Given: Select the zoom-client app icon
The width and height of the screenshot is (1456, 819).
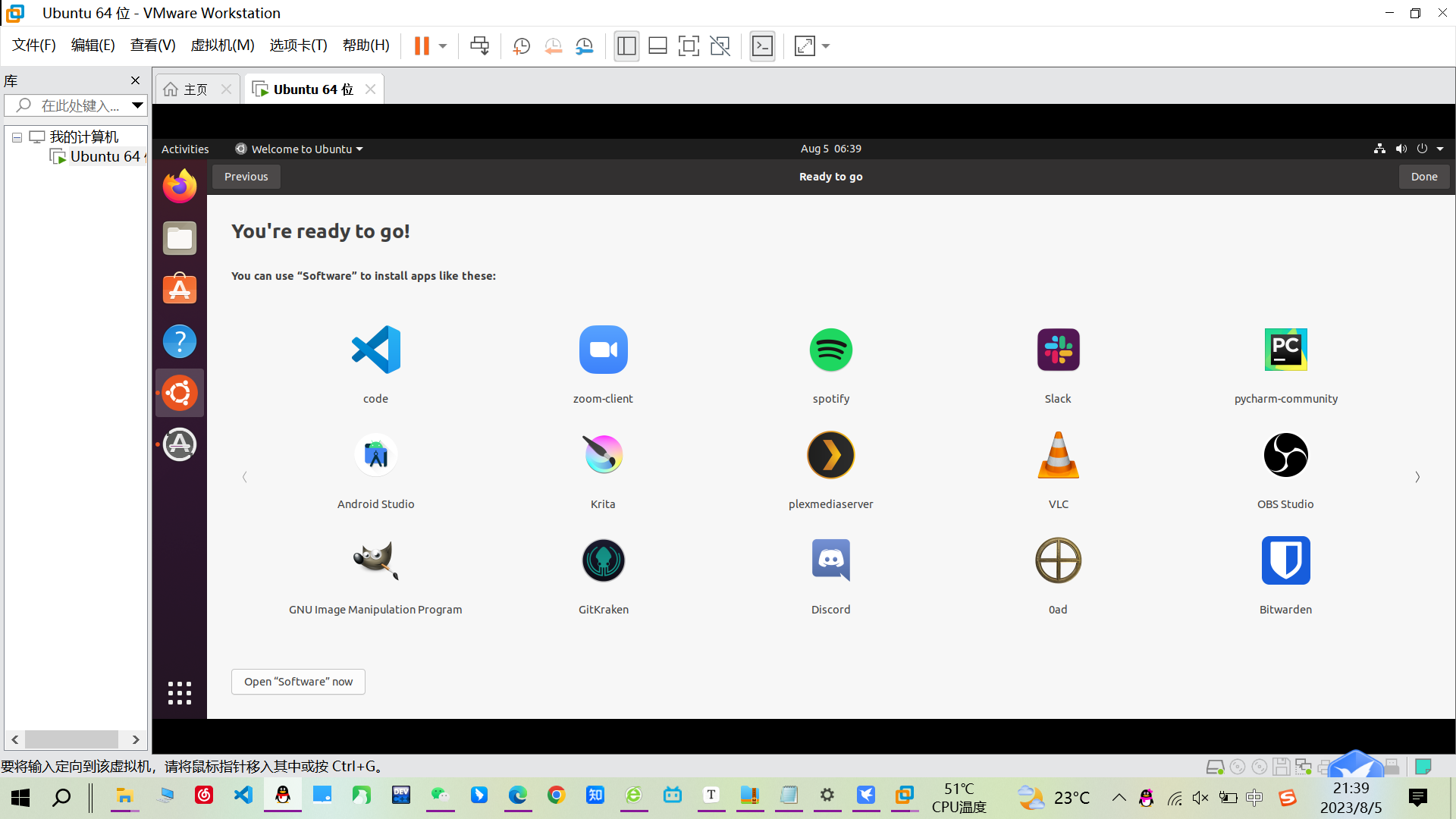Looking at the screenshot, I should pyautogui.click(x=603, y=350).
